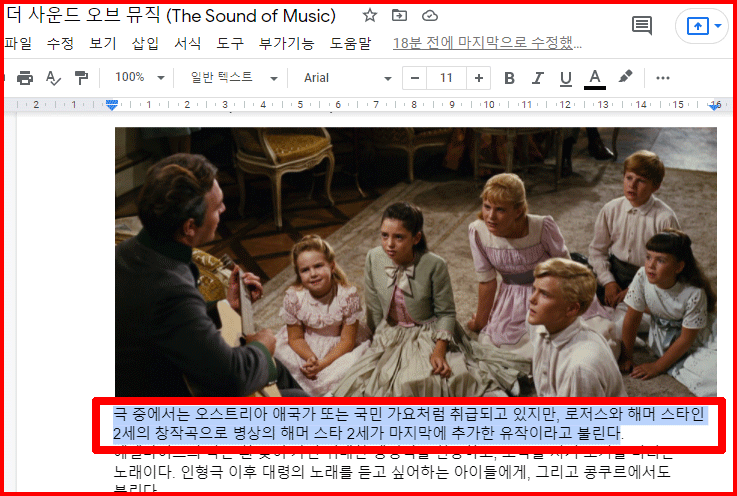Click the highlighted line starting '극 중에서는 오스트리아'
The width and height of the screenshot is (737, 496).
pos(408,414)
